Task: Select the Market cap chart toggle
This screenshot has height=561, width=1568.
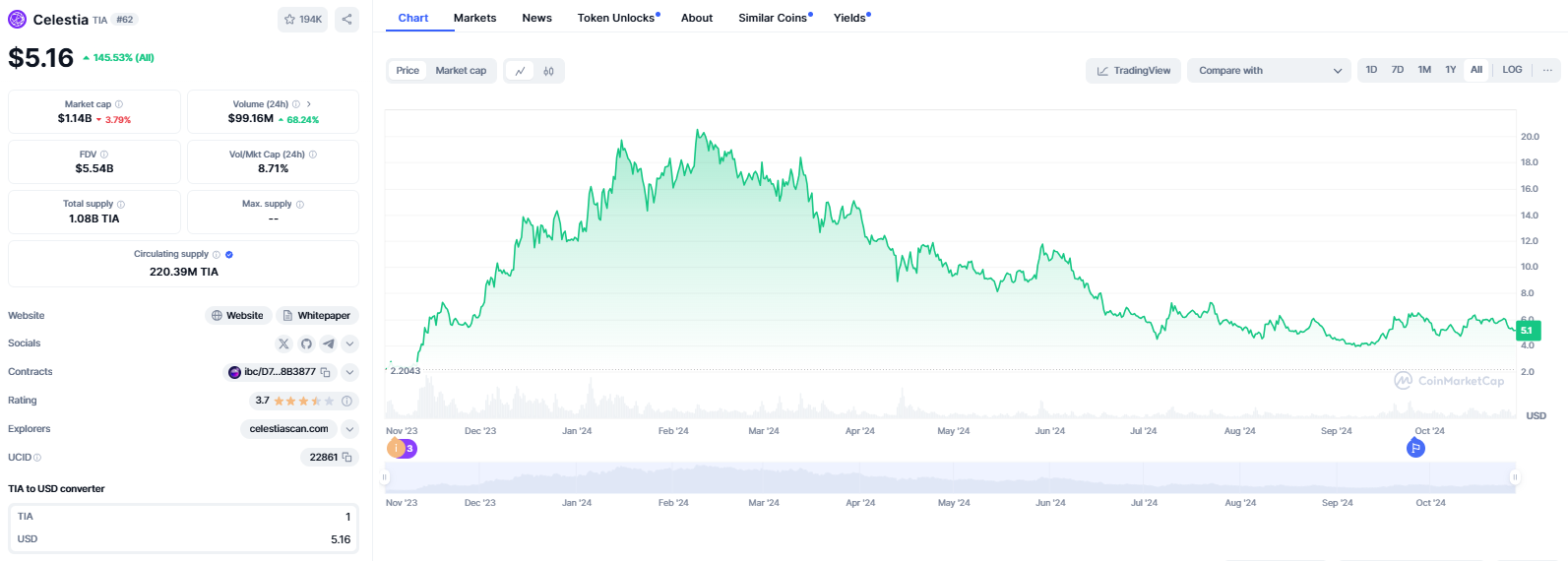Action: click(461, 71)
